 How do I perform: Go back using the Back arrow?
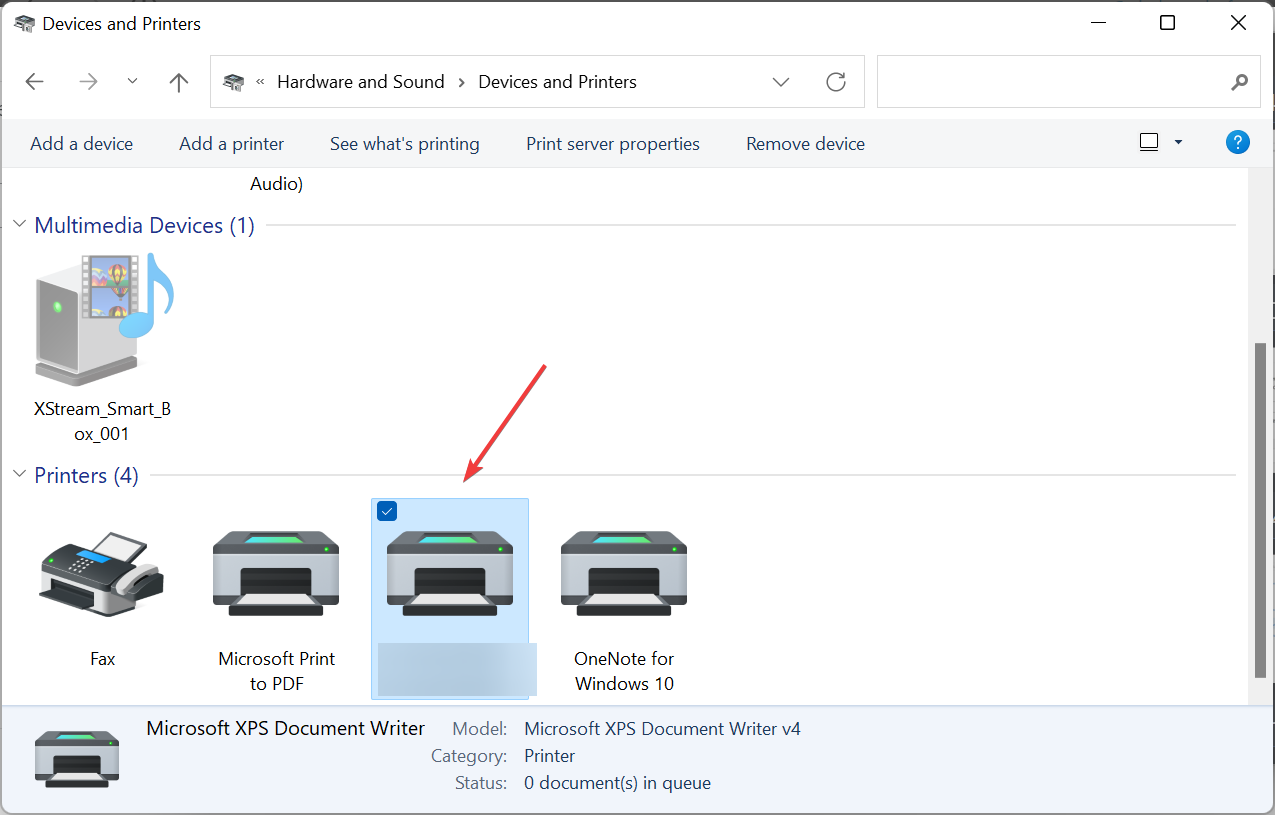[x=35, y=82]
